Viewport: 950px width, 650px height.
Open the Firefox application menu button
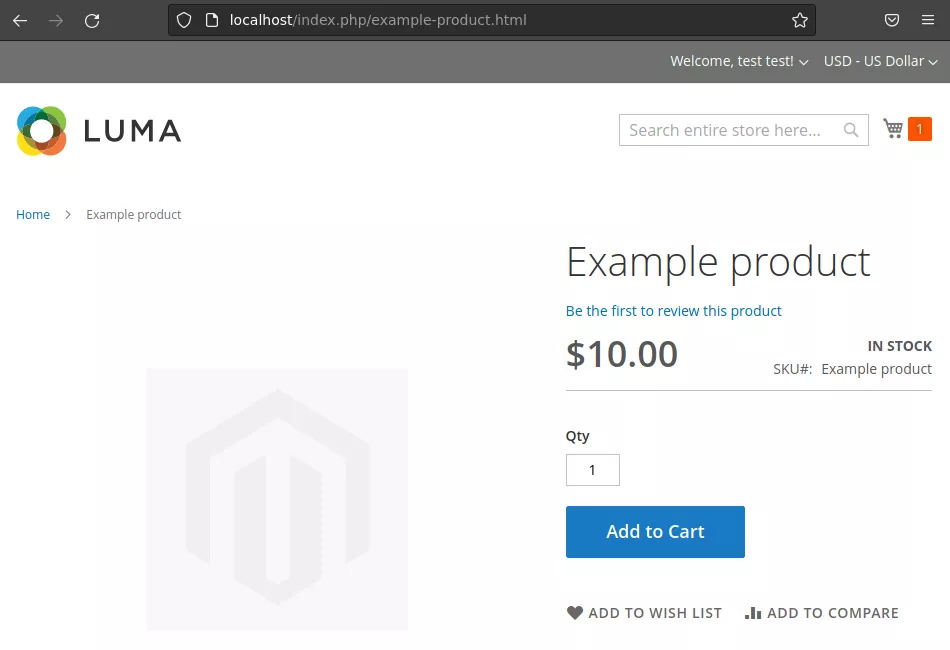(928, 20)
